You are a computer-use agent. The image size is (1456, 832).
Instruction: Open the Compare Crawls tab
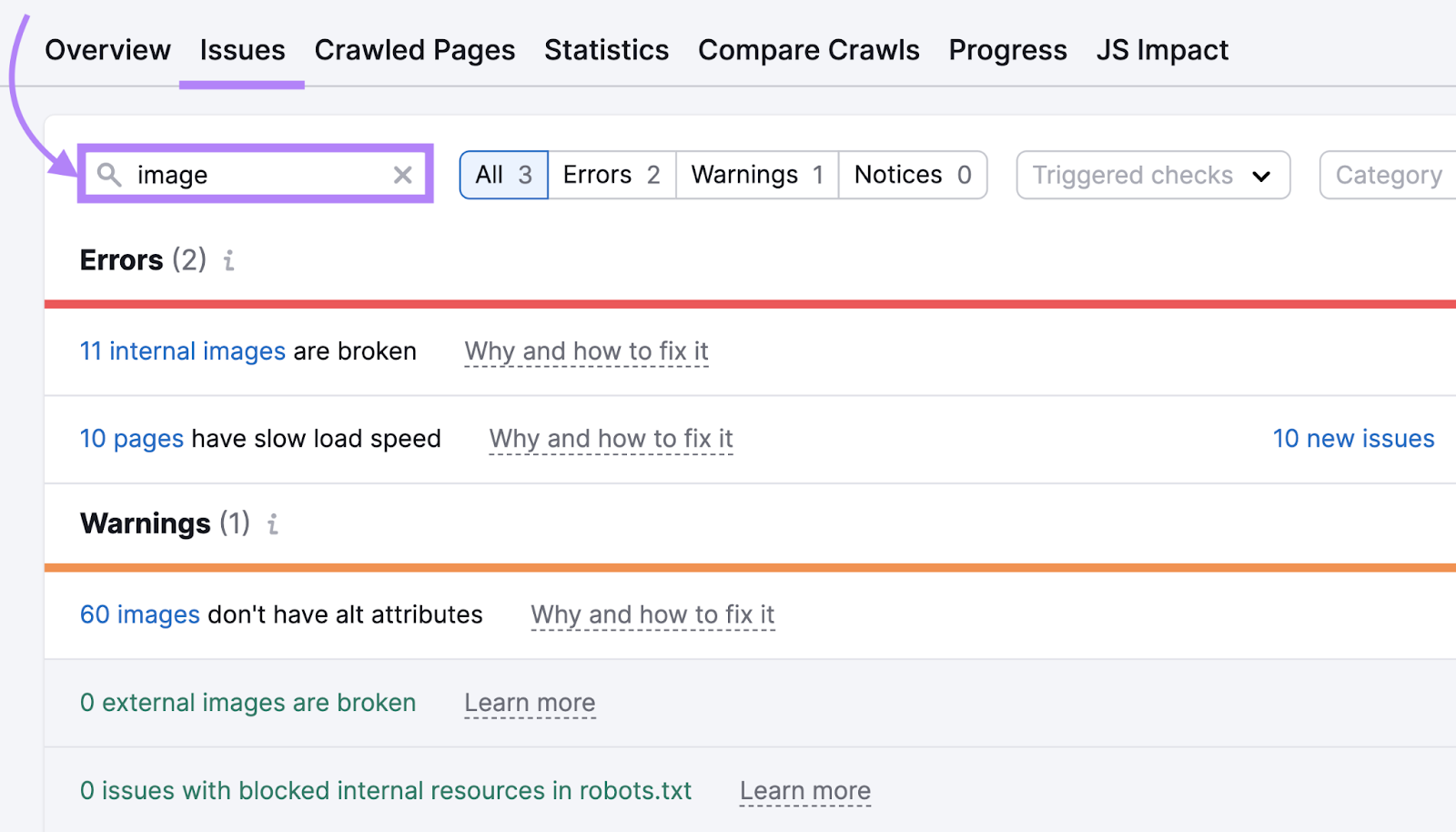[x=808, y=50]
